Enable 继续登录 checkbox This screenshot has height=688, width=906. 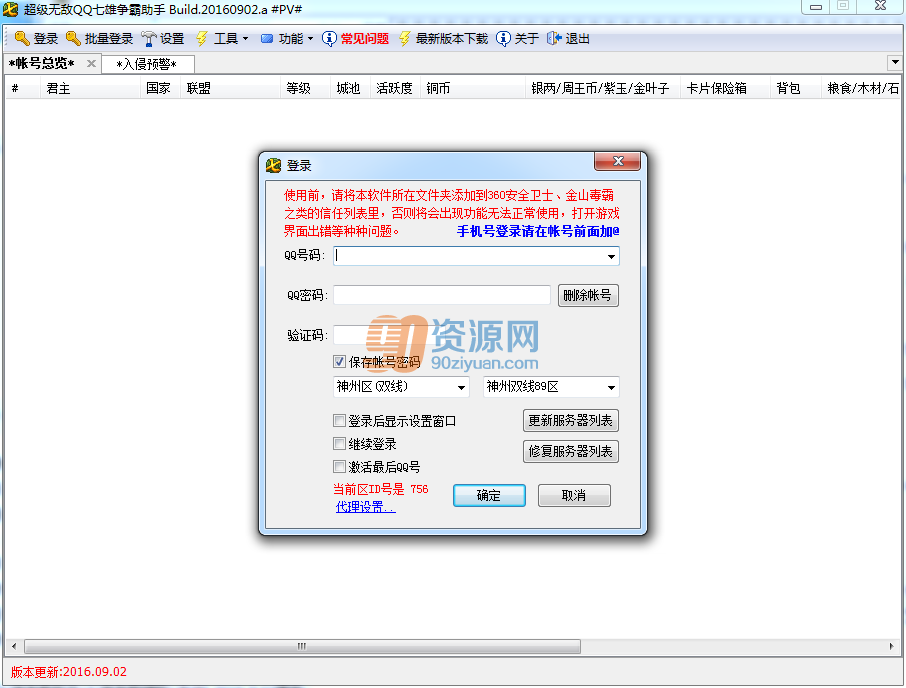(x=340, y=444)
